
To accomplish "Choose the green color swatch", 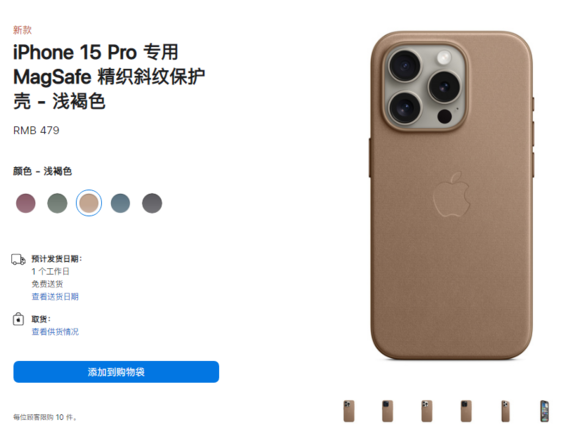I will click(x=57, y=203).
